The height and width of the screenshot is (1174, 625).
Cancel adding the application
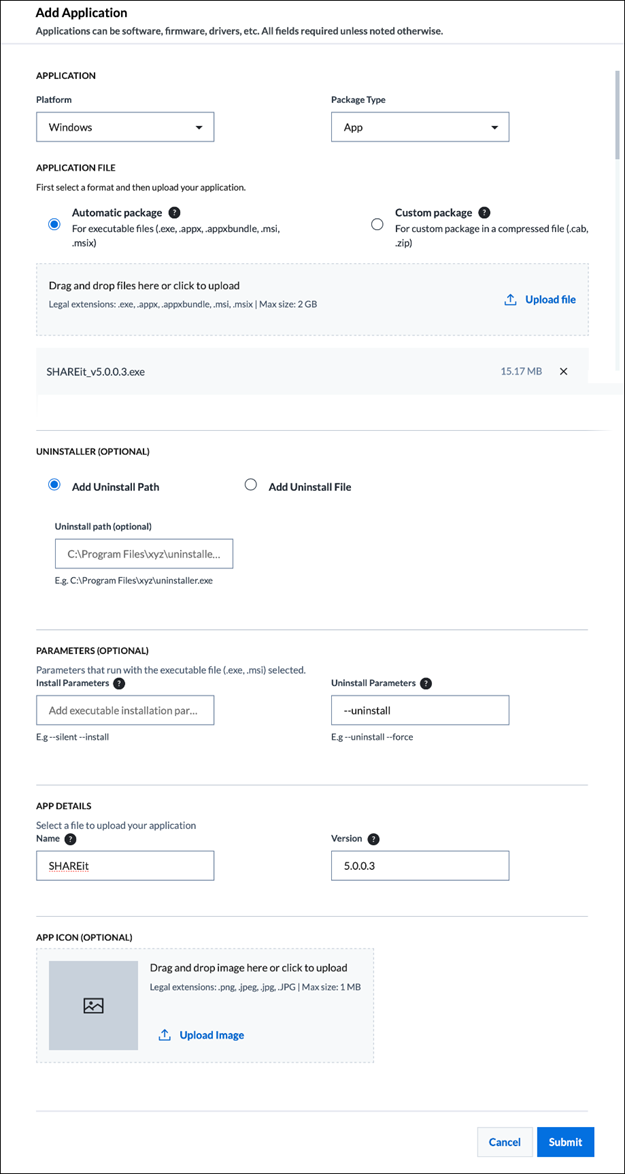504,1142
